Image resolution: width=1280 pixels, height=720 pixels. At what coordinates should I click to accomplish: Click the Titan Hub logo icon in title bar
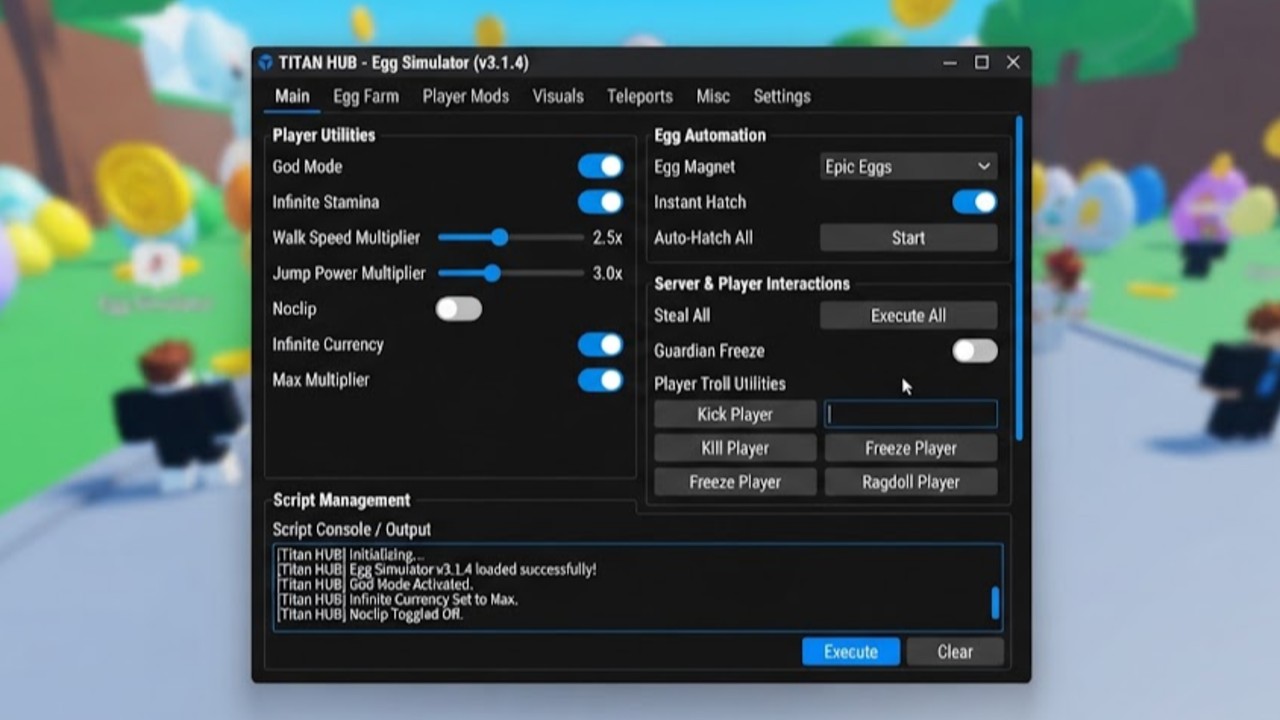pos(265,63)
